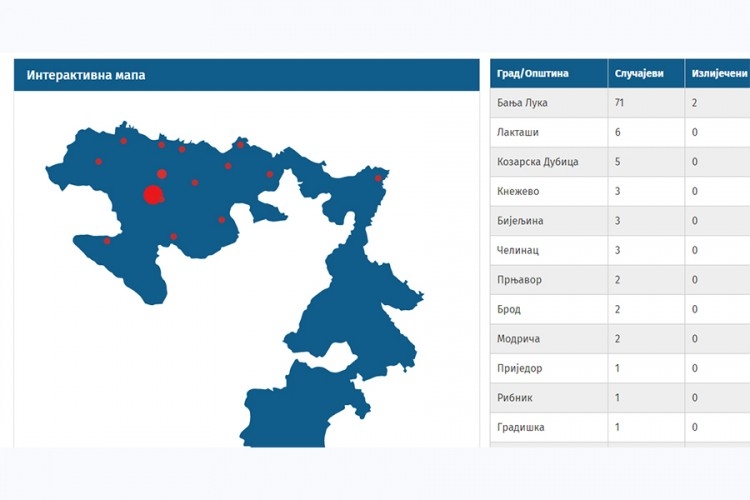Click the easternmost red marker on the map
Image resolution: width=750 pixels, height=500 pixels.
point(378,179)
